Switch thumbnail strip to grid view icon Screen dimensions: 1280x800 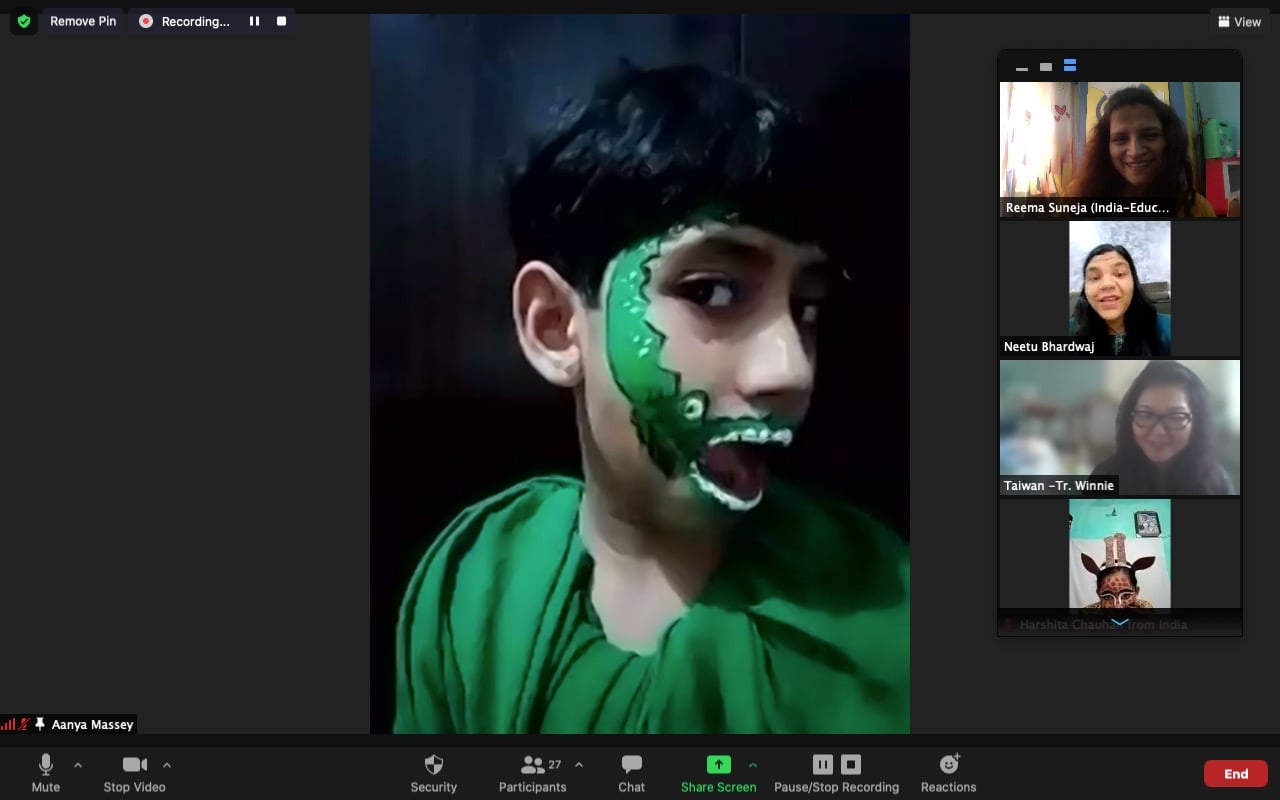[x=1069, y=66]
